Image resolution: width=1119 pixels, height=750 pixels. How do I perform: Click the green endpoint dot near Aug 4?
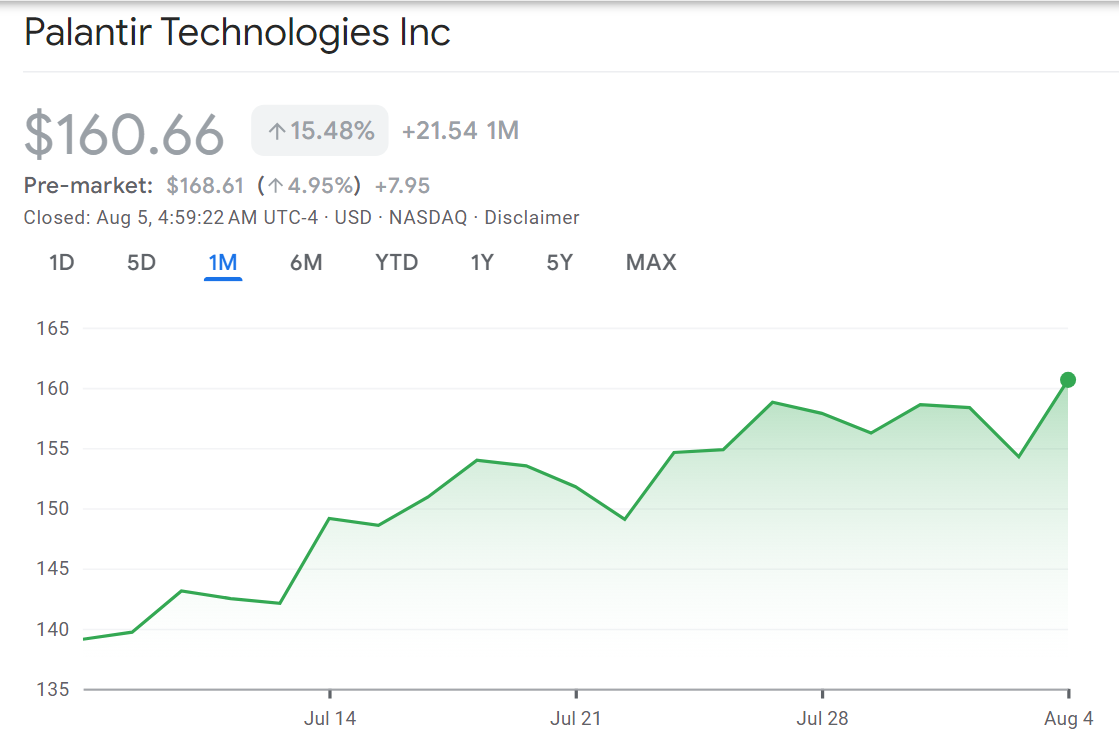point(1068,380)
